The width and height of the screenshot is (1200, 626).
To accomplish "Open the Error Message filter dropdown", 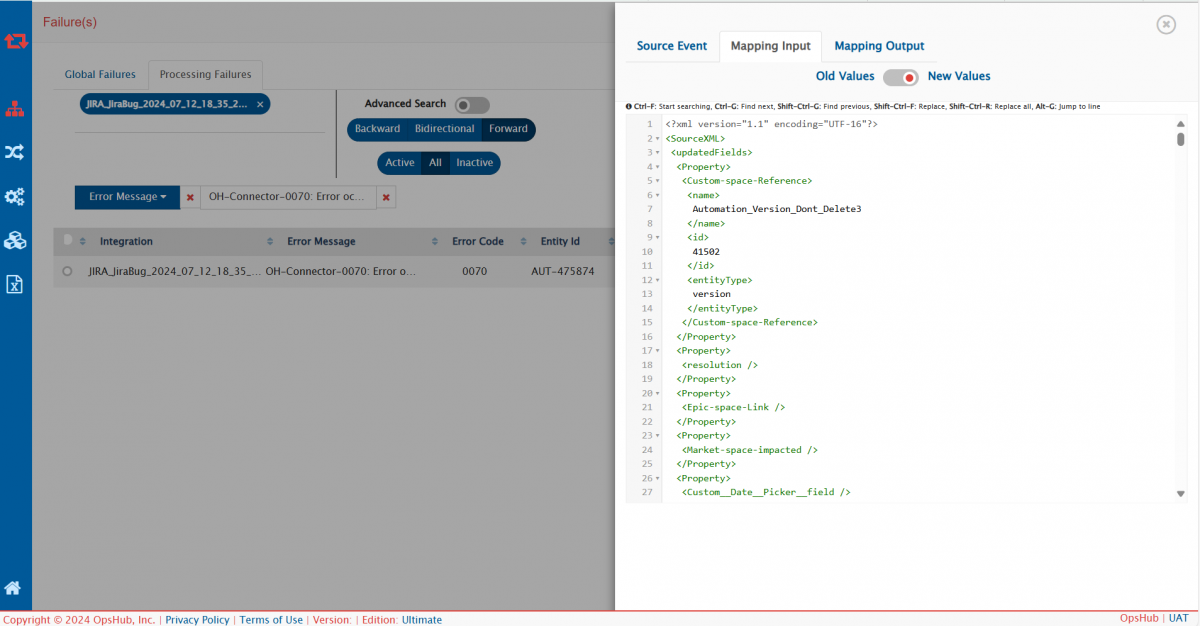I will (127, 197).
